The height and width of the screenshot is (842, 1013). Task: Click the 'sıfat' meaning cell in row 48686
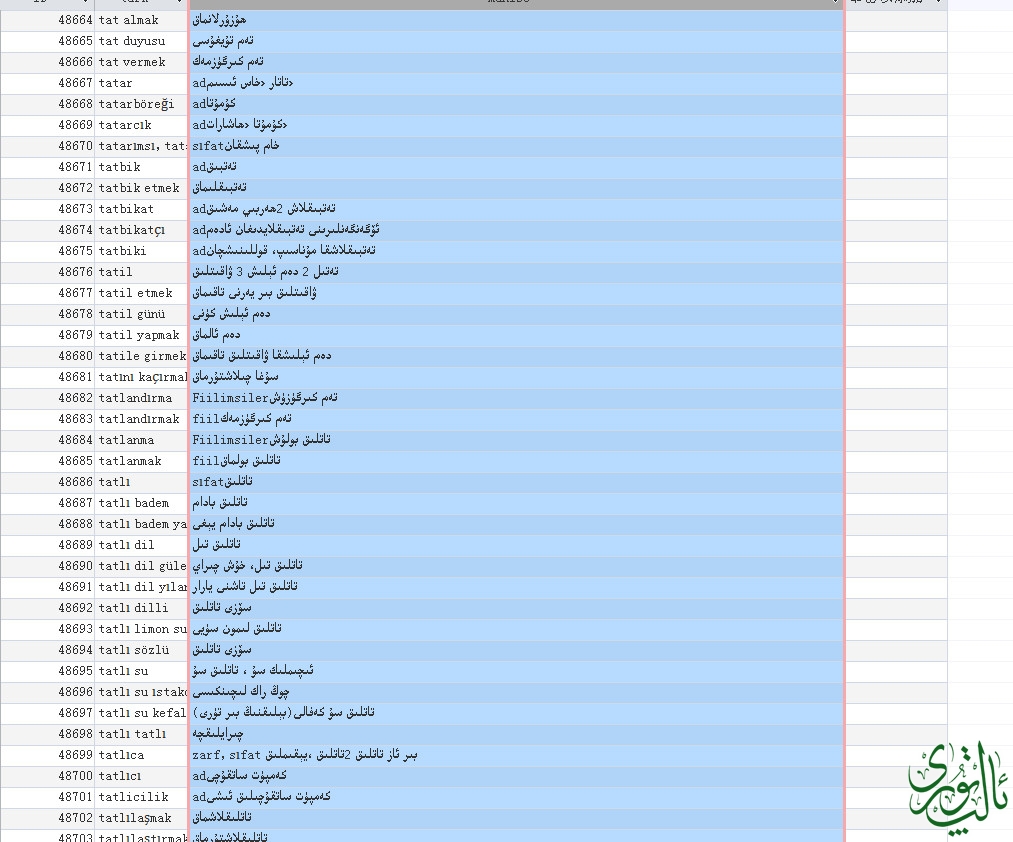pos(516,482)
